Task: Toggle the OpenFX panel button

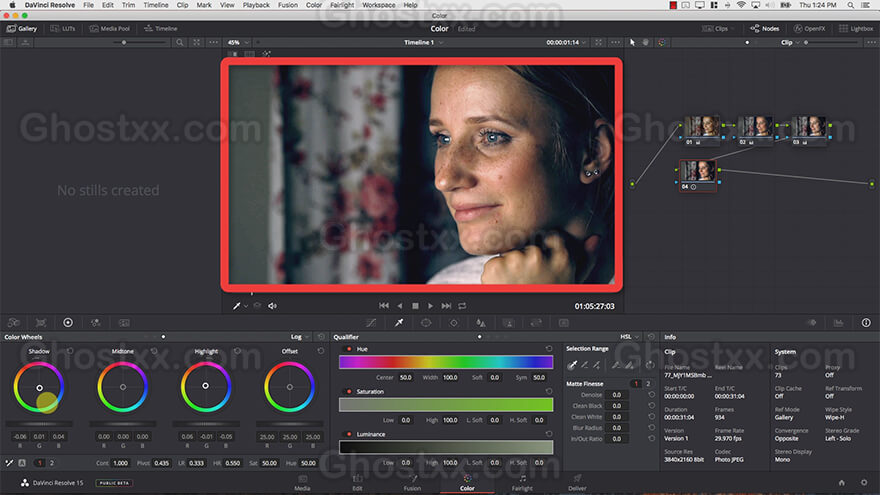Action: [x=809, y=29]
